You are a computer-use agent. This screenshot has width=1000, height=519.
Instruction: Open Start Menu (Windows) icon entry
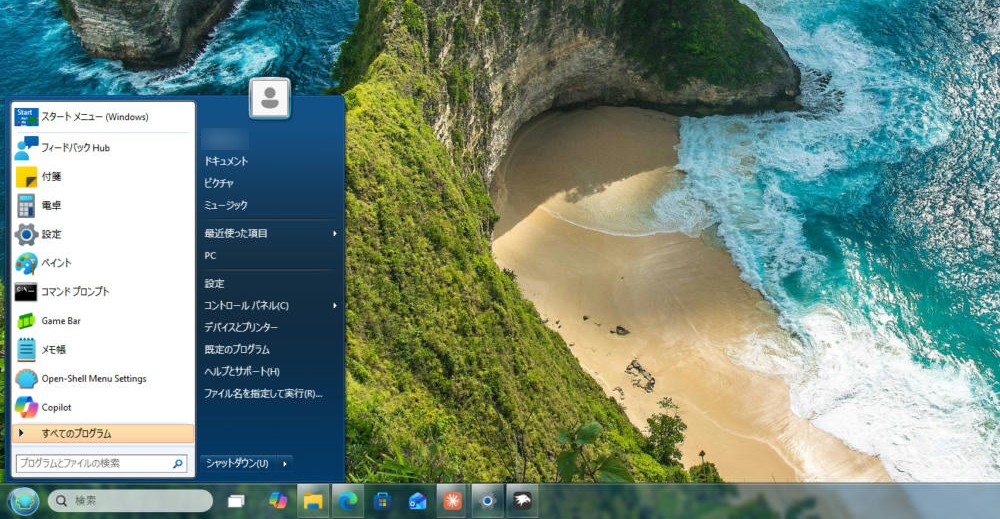click(x=26, y=117)
